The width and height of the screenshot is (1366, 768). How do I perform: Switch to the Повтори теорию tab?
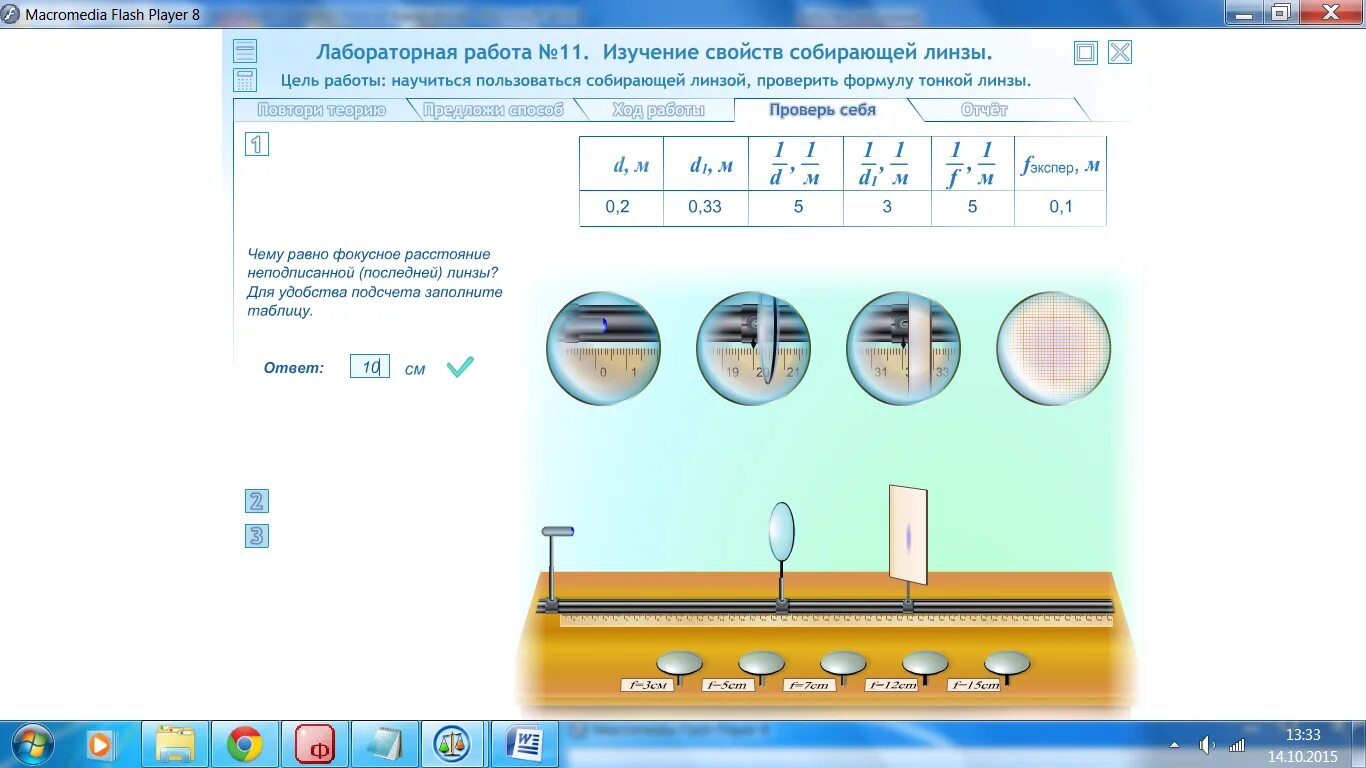coord(321,110)
